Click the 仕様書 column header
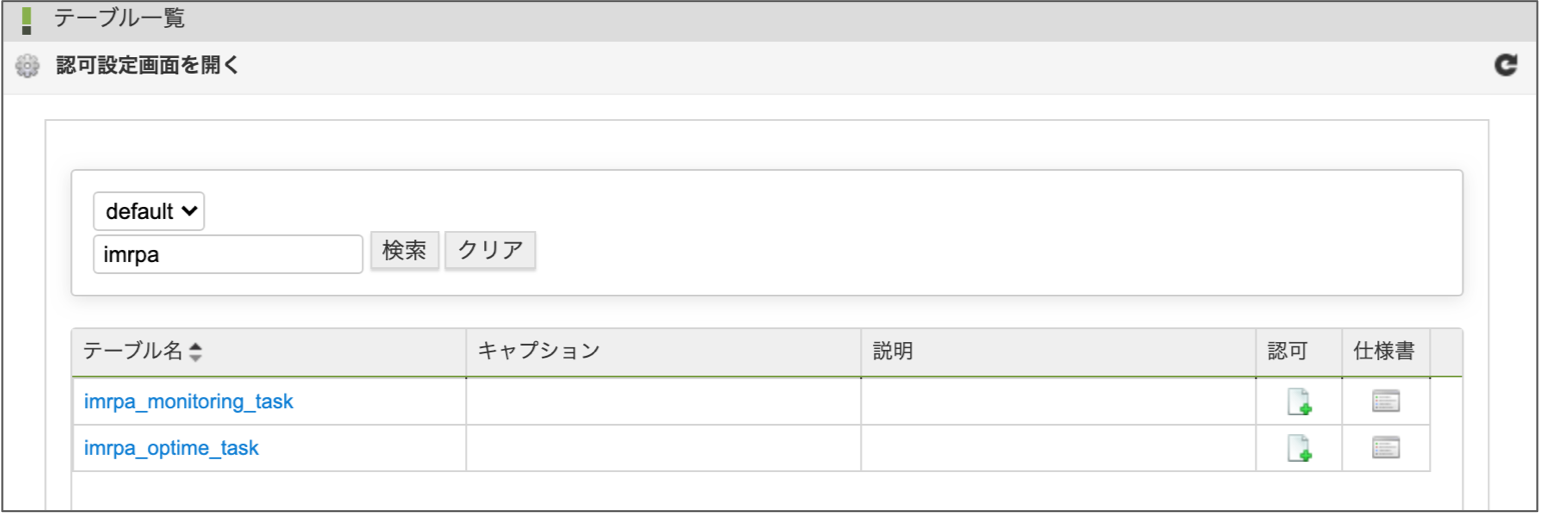Image resolution: width=1543 pixels, height=518 pixels. click(x=1383, y=351)
